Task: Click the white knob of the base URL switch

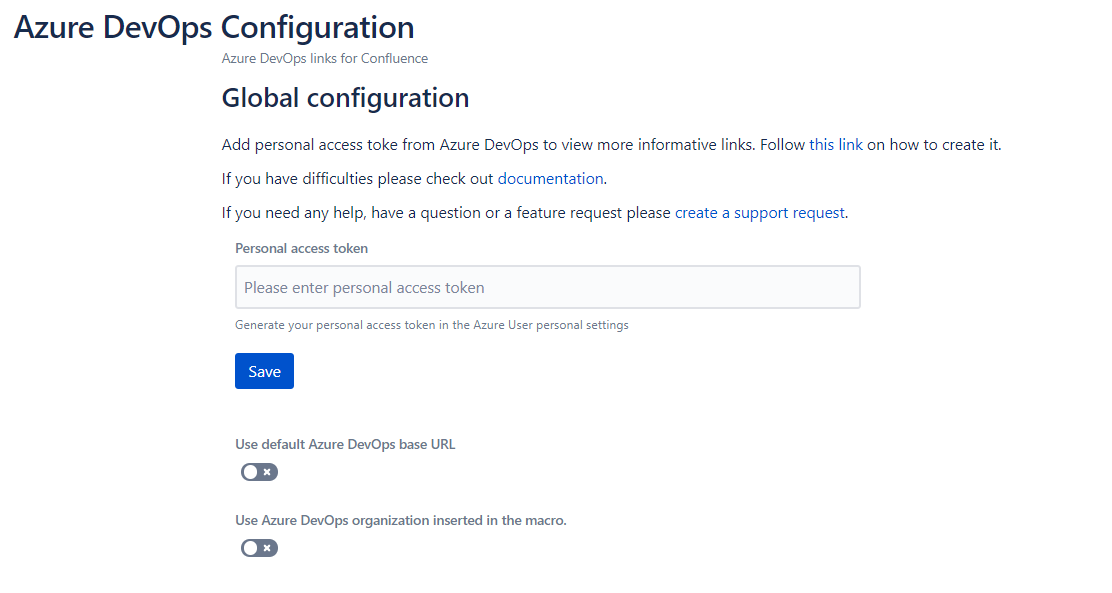Action: tap(248, 471)
